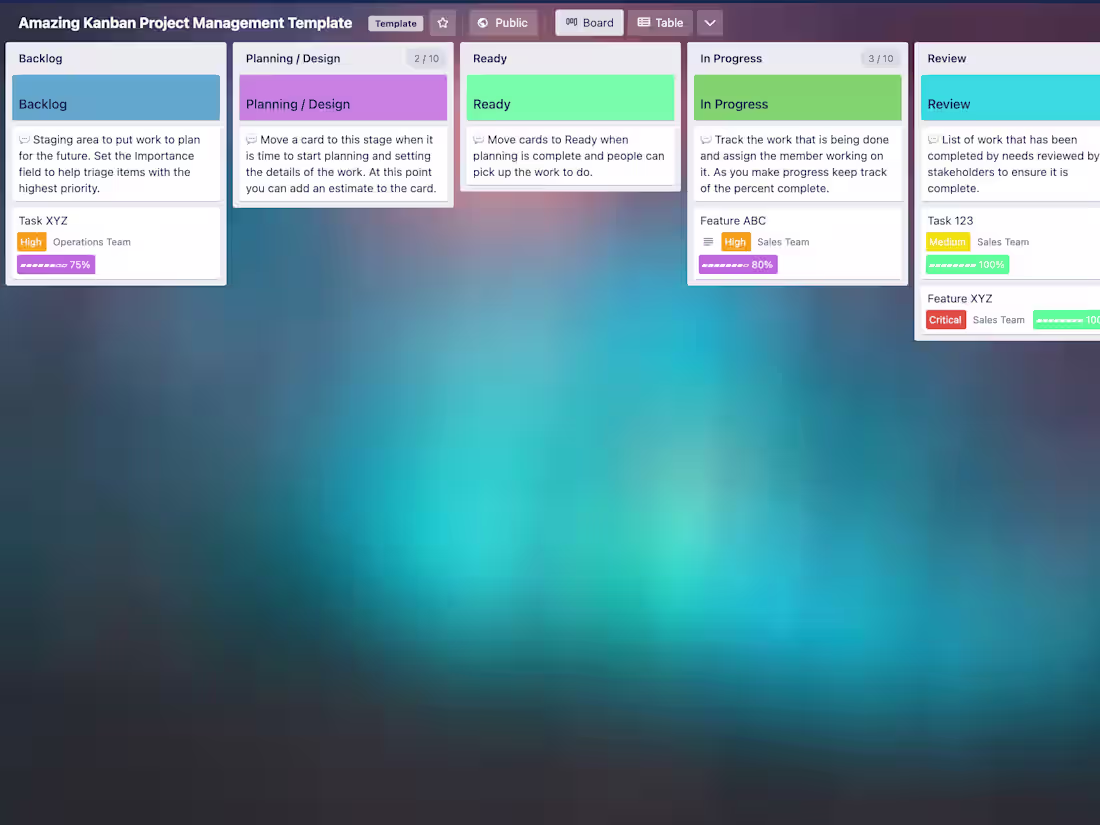Viewport: 1100px width, 825px height.
Task: Click the globe icon on Public button
Action: click(483, 23)
